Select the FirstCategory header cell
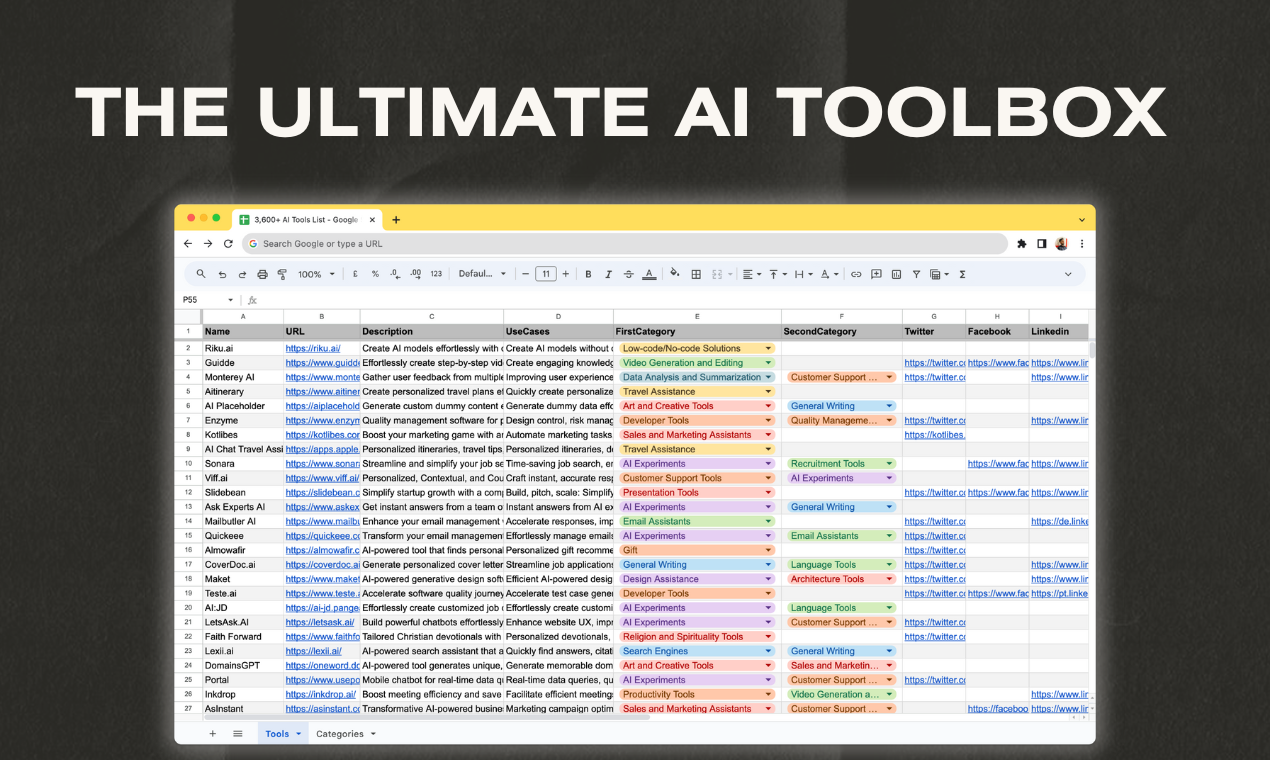The width and height of the screenshot is (1270, 760). click(x=698, y=331)
